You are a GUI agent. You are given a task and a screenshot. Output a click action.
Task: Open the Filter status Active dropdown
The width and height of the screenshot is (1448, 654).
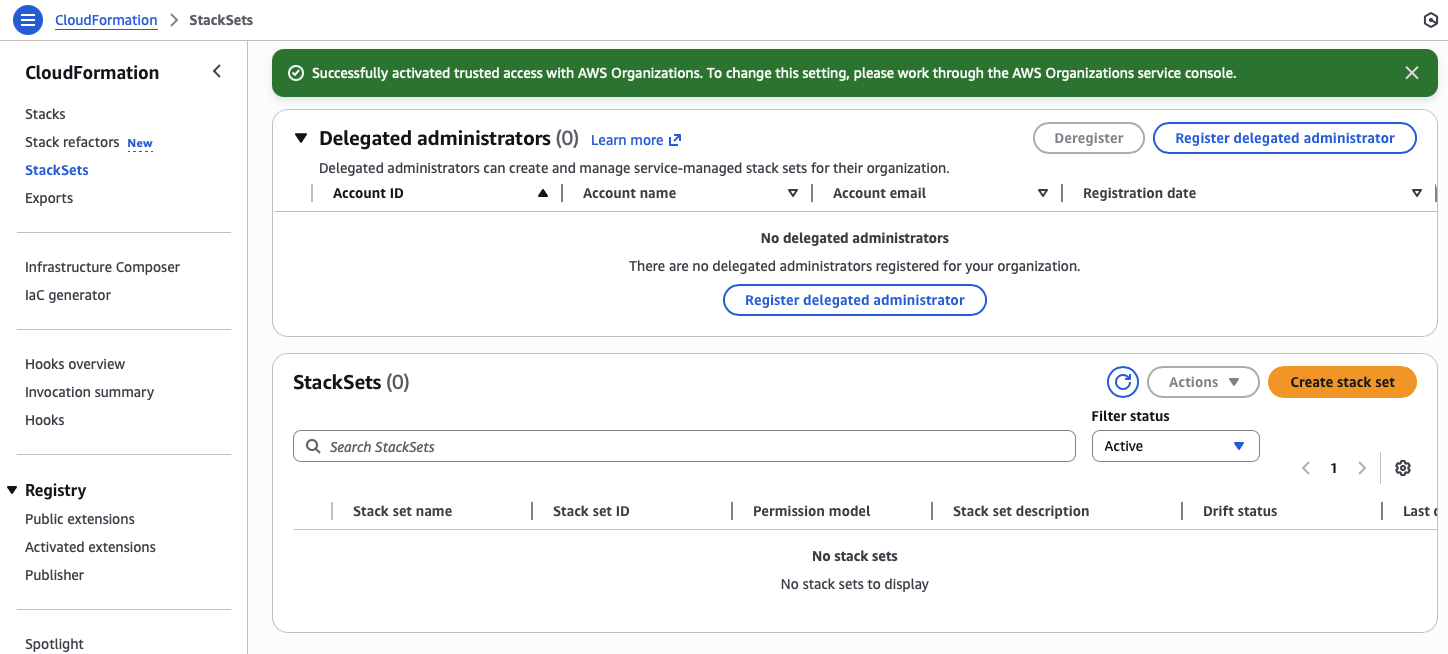(1175, 446)
